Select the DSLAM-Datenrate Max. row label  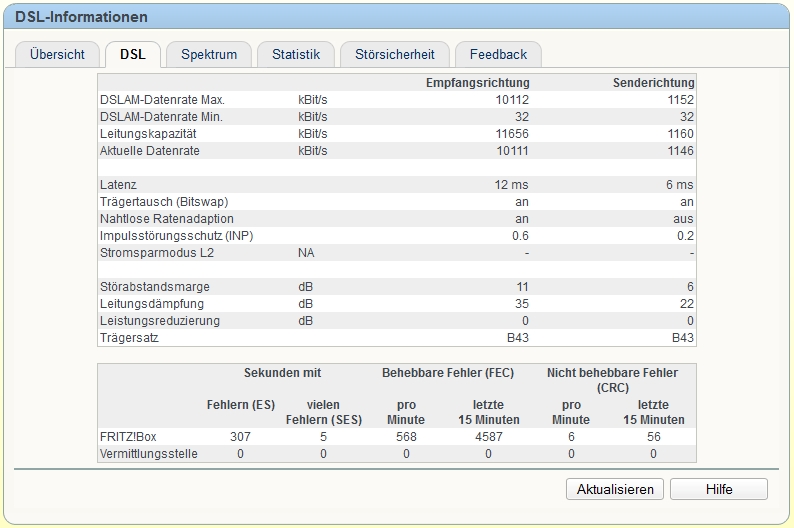[162, 100]
